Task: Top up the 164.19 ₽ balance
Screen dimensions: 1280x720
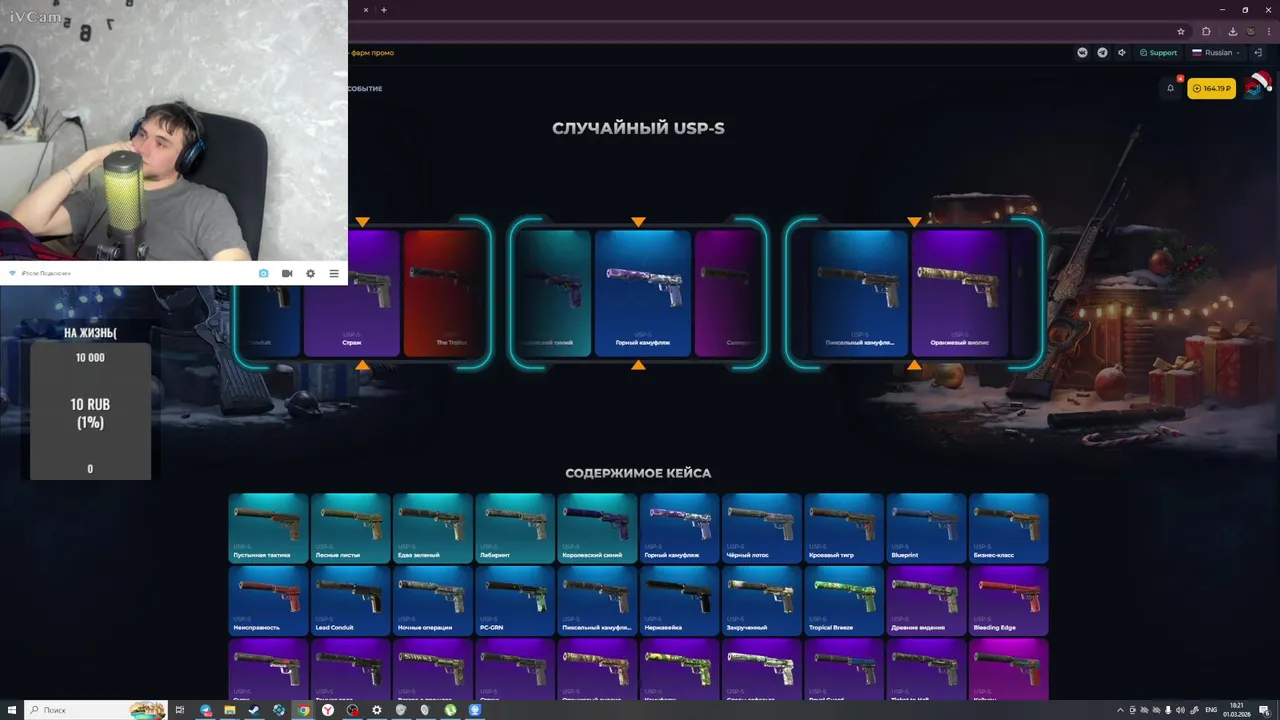Action: 1211,89
